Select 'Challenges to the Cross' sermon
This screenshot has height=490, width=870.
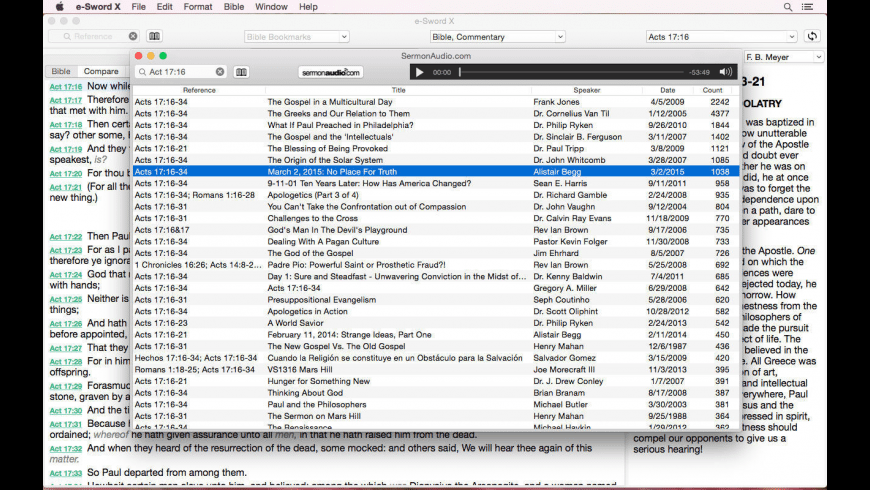[x=436, y=219]
